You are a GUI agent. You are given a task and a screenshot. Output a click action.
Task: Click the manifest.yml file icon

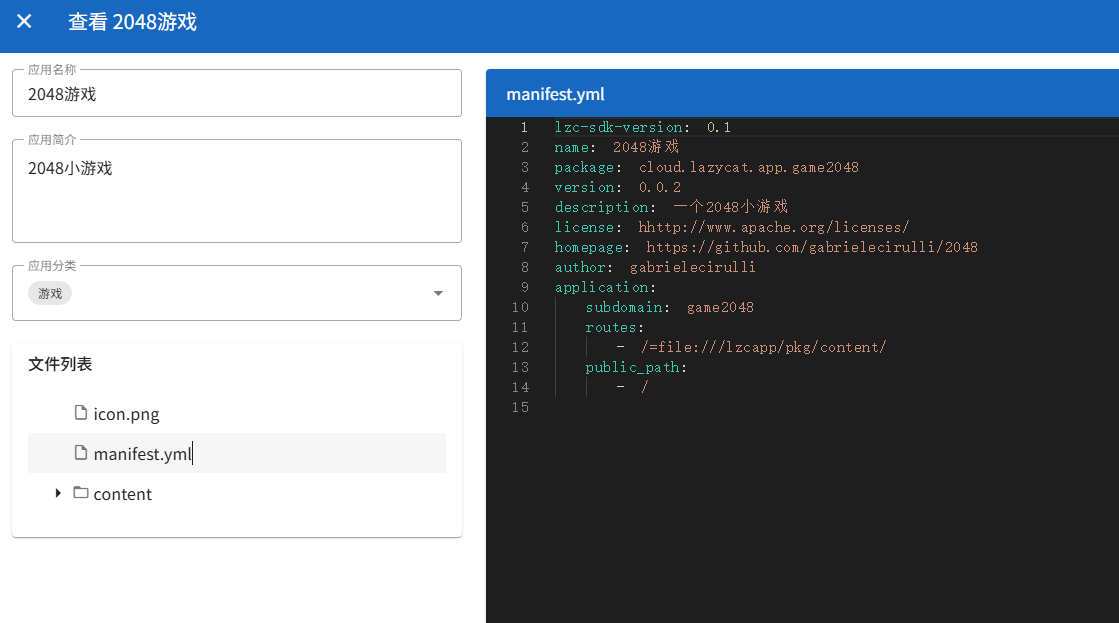(x=81, y=453)
